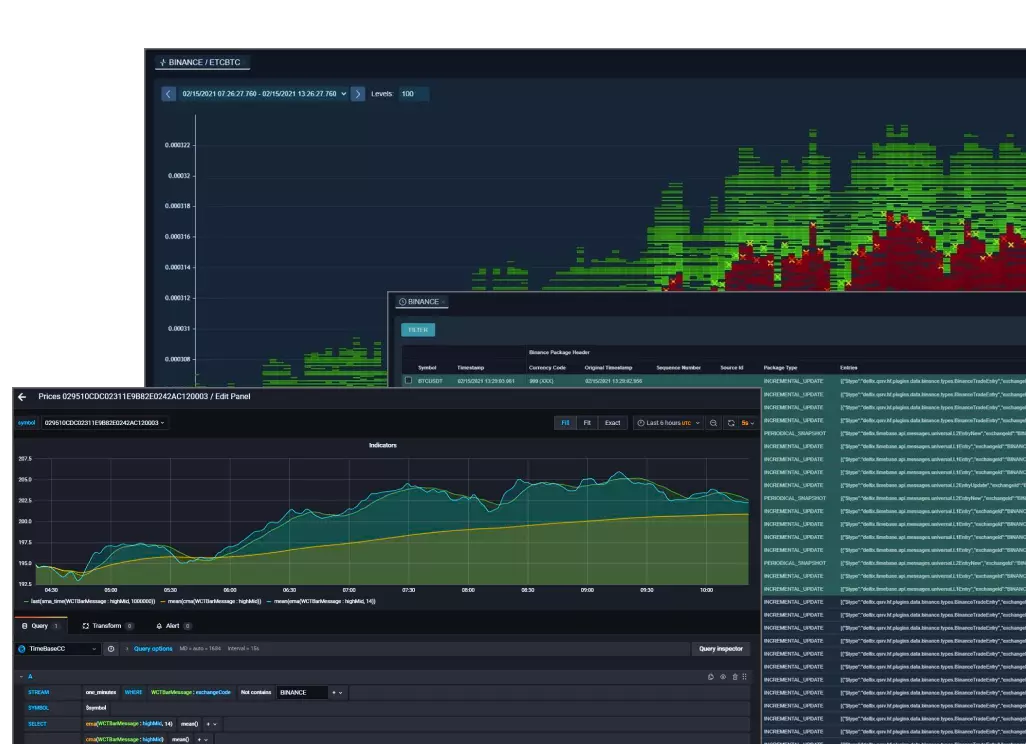Viewport: 1026px width, 744px height.
Task: Sort by Source Id column header
Action: [732, 368]
